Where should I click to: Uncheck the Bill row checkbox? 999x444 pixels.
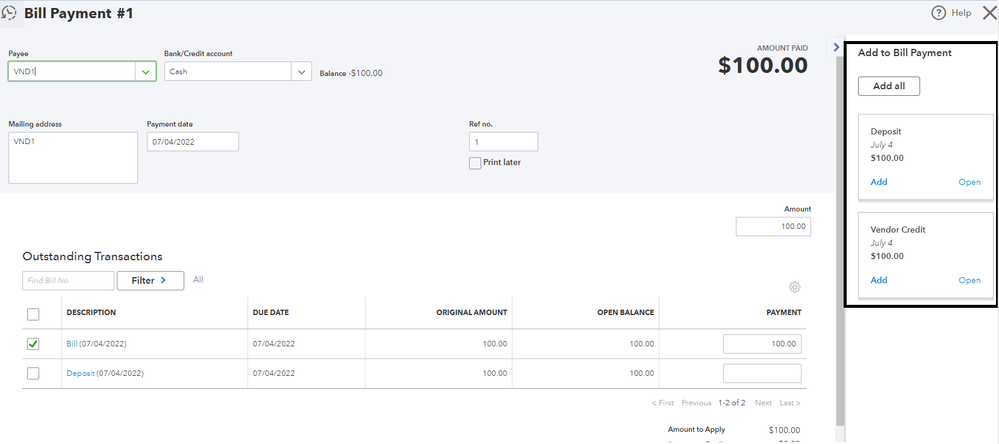pos(33,343)
